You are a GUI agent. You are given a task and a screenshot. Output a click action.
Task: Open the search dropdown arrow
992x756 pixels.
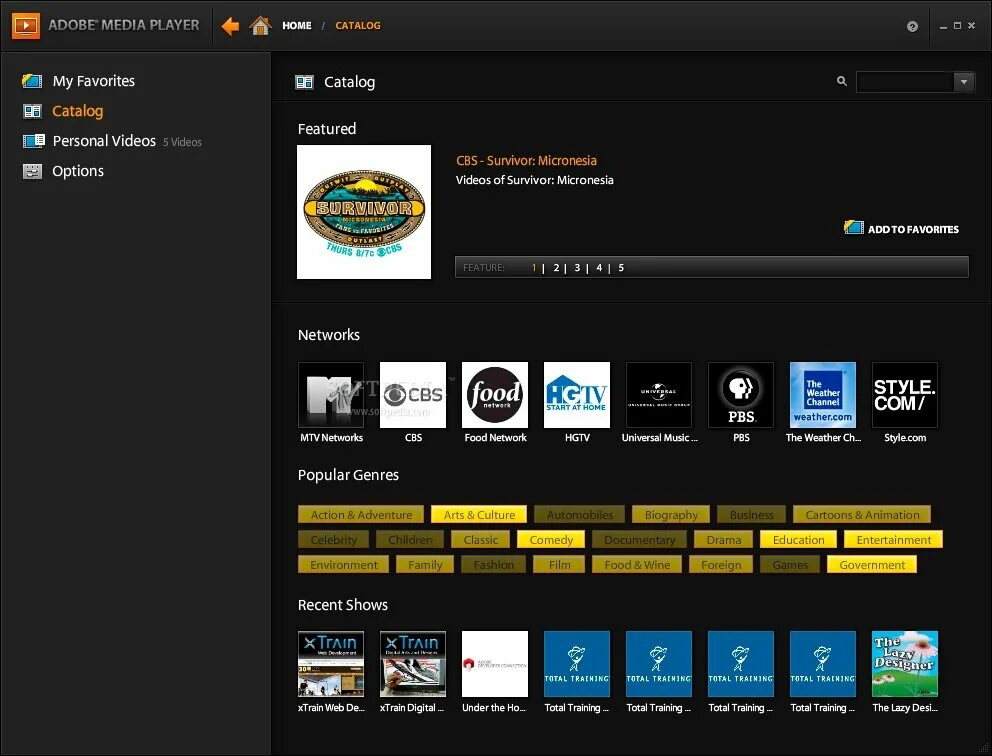click(x=964, y=82)
